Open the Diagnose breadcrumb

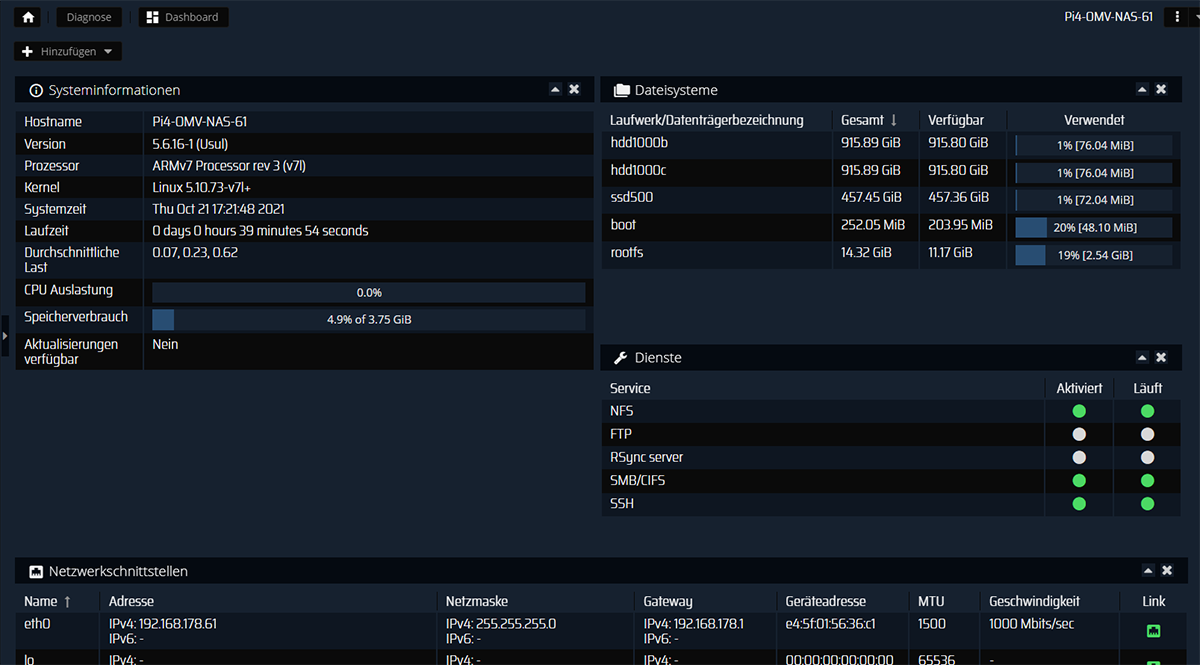coord(89,17)
